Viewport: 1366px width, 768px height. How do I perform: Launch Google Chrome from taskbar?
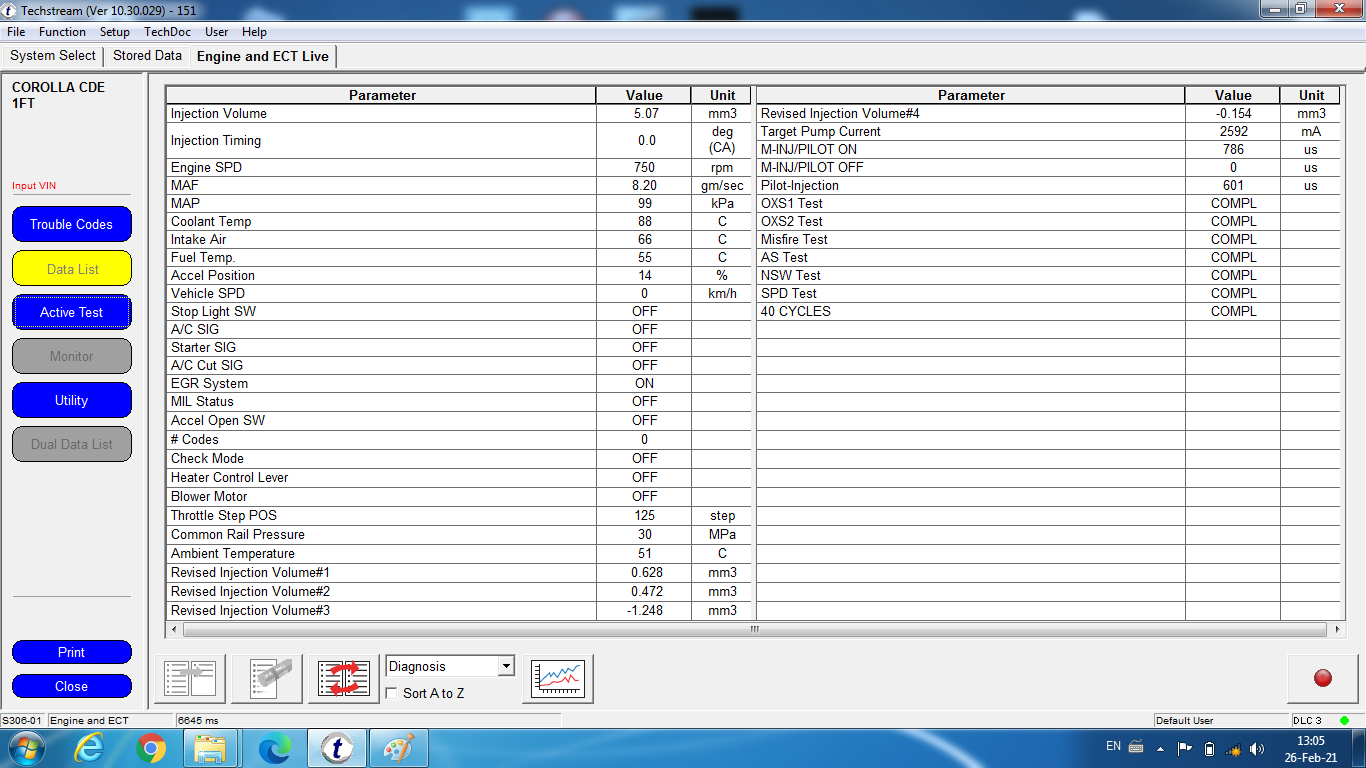click(151, 748)
